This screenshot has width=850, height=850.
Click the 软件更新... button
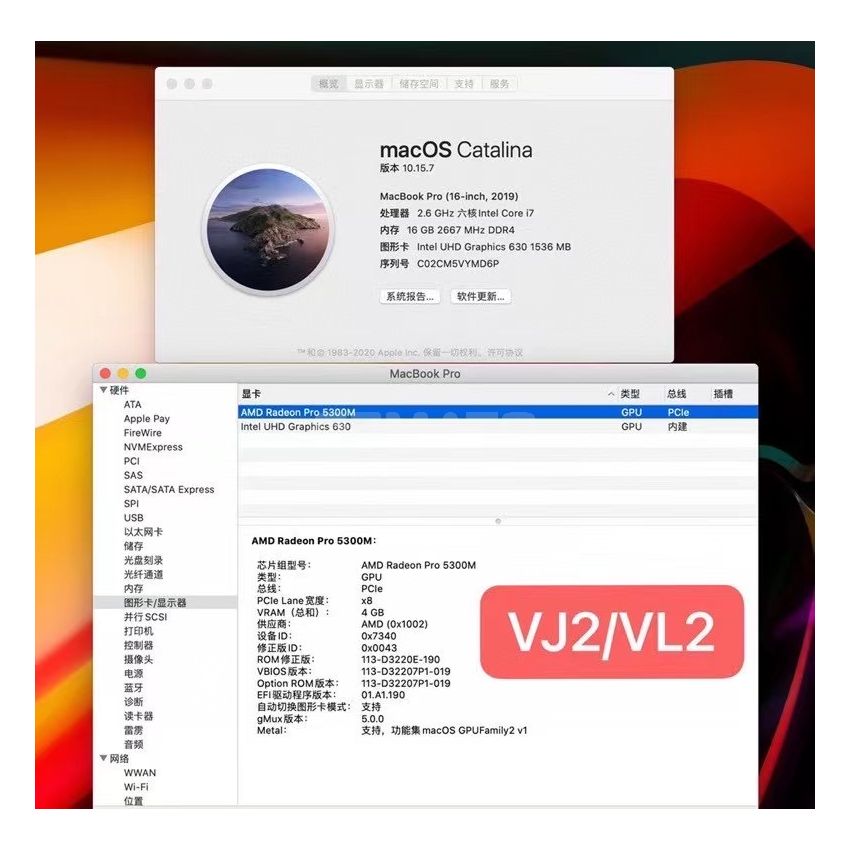(481, 297)
